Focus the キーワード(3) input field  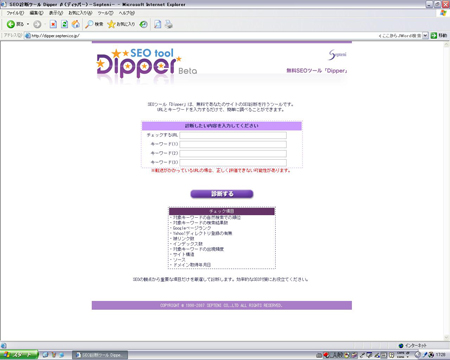[233, 162]
